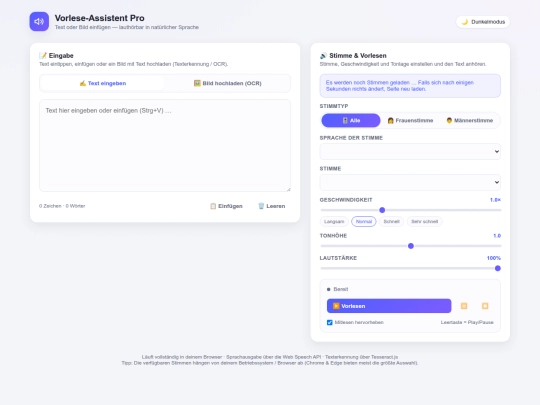
Task: Choose the Sehr schnell speed preset
Action: pyautogui.click(x=424, y=221)
